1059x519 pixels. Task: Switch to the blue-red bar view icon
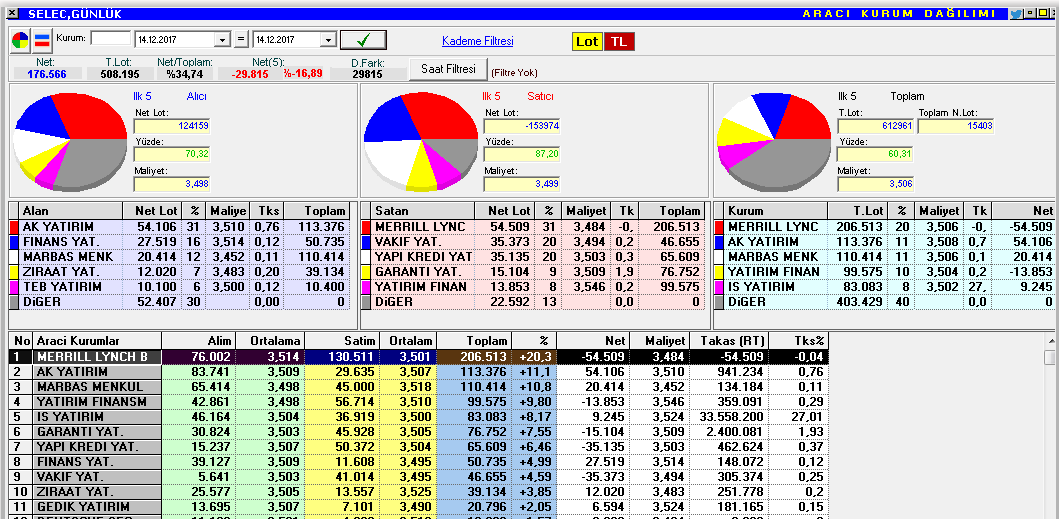tap(42, 41)
